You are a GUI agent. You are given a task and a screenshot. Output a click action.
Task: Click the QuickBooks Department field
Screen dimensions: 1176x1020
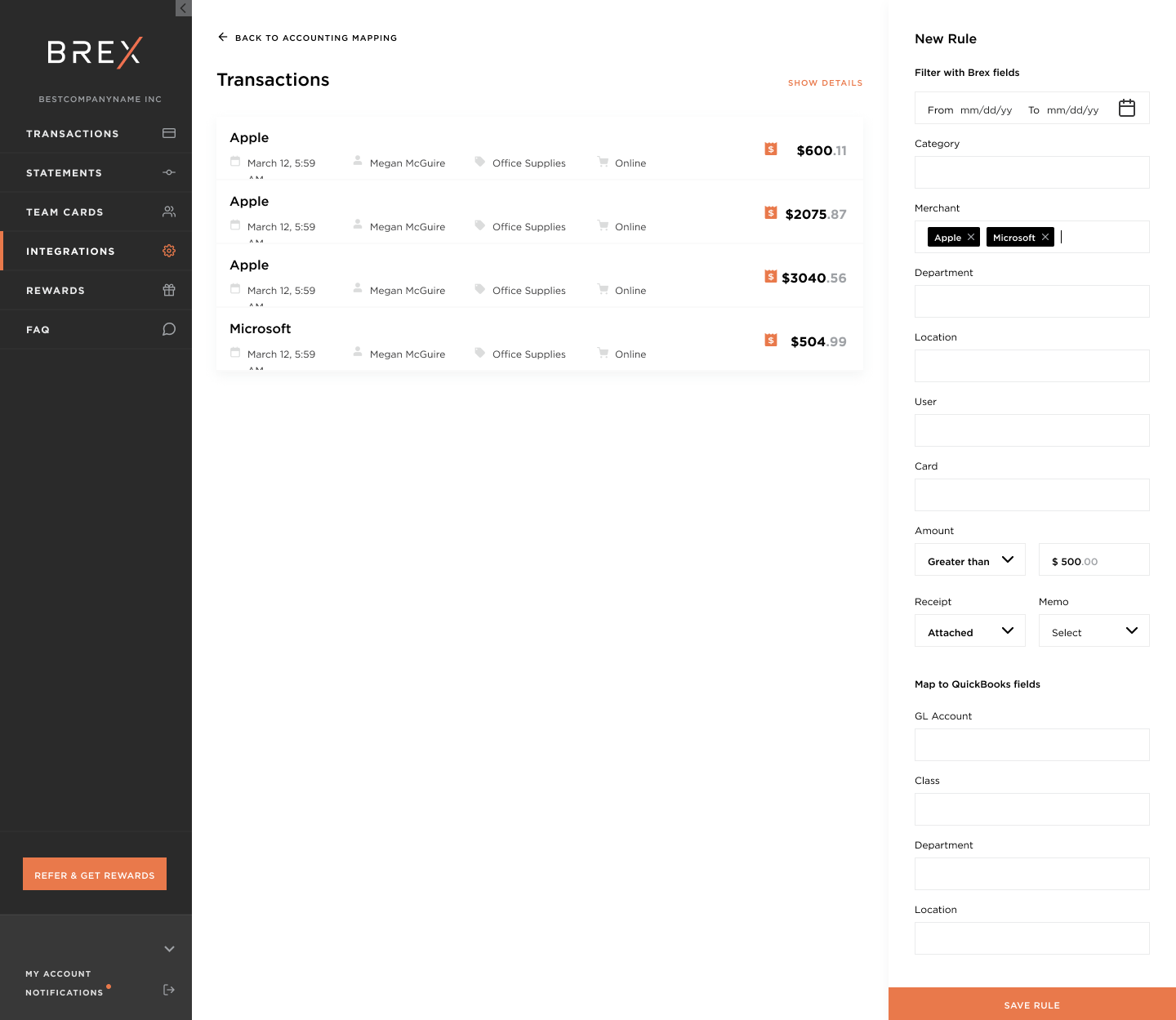(1032, 874)
